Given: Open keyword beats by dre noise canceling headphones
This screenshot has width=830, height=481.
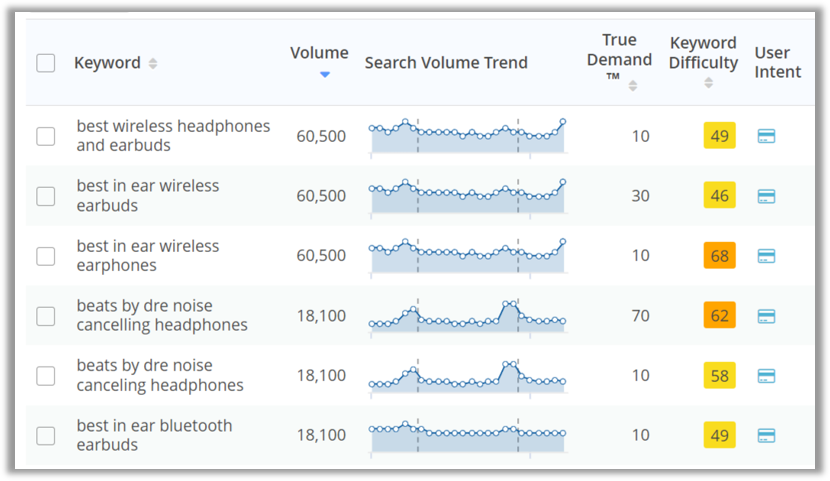Looking at the screenshot, I should pos(160,375).
